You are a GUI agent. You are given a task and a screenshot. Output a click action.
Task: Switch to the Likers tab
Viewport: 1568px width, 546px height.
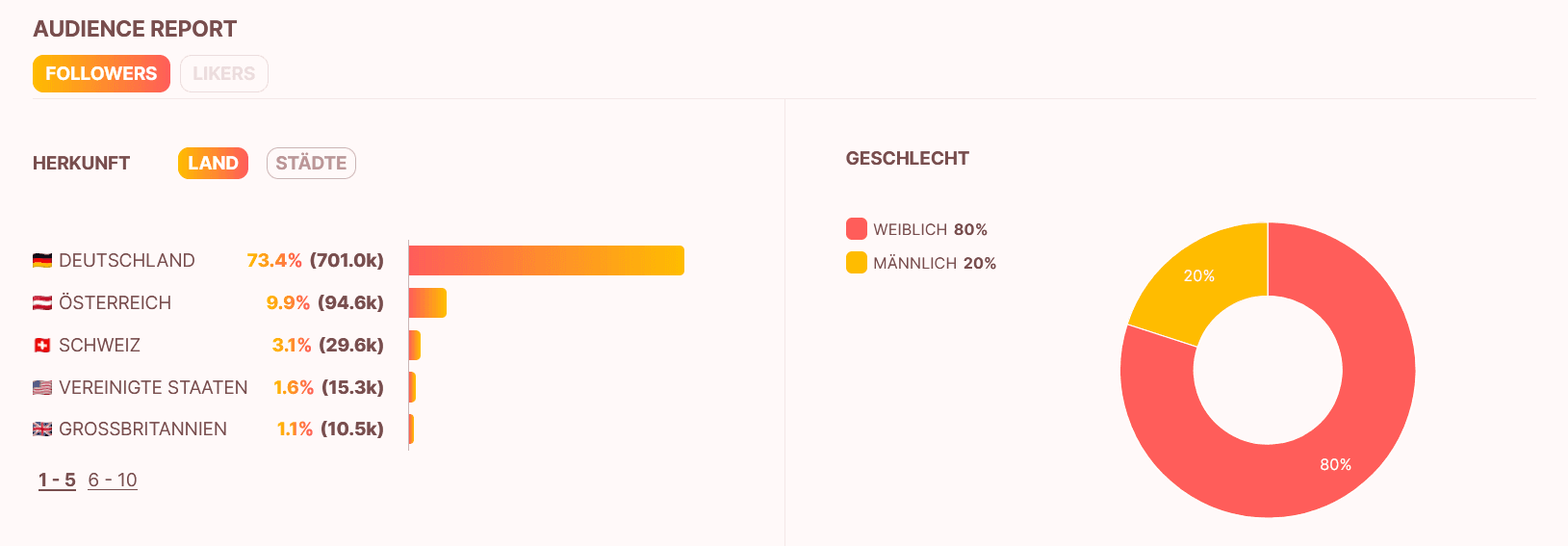[x=223, y=74]
